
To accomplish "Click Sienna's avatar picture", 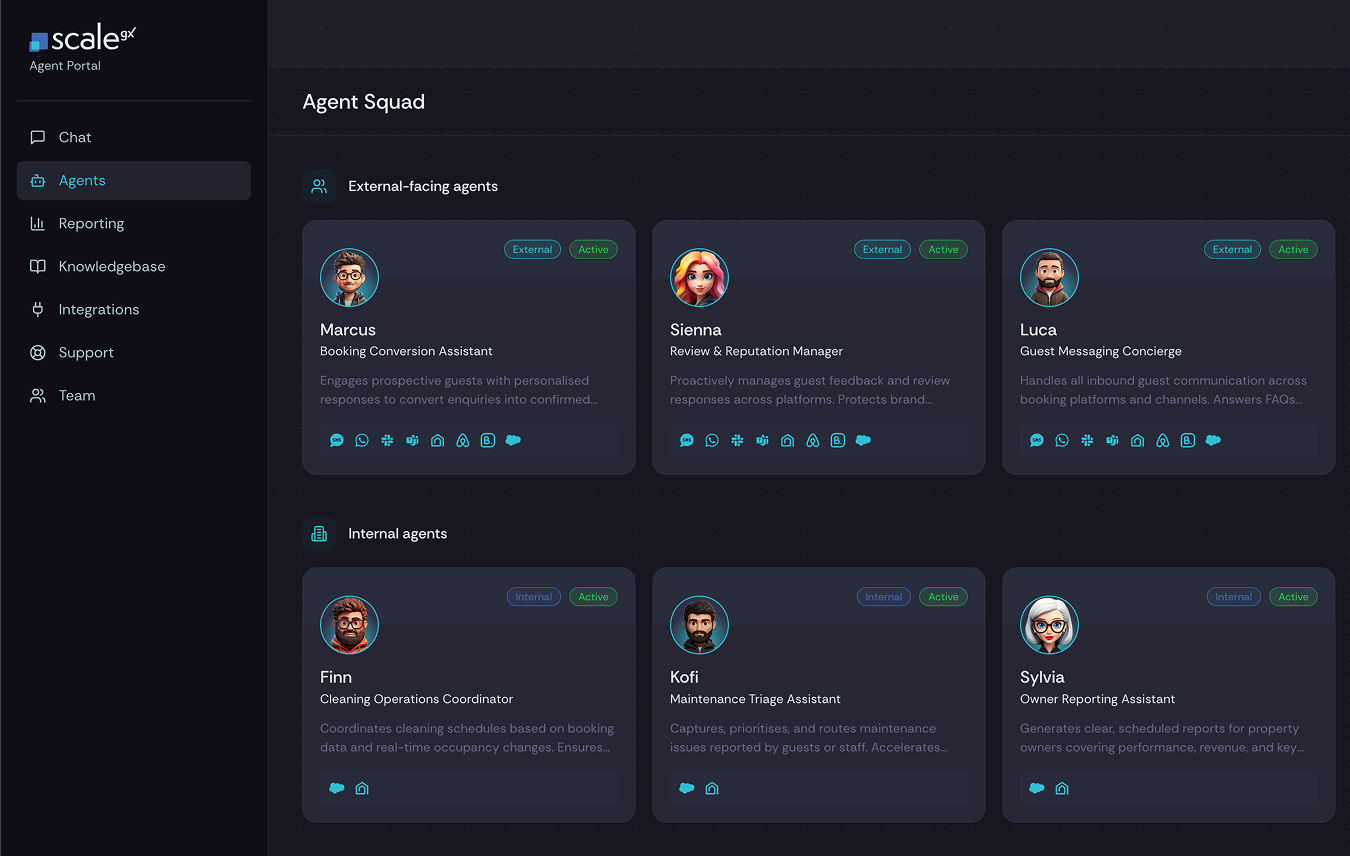I will [x=699, y=277].
